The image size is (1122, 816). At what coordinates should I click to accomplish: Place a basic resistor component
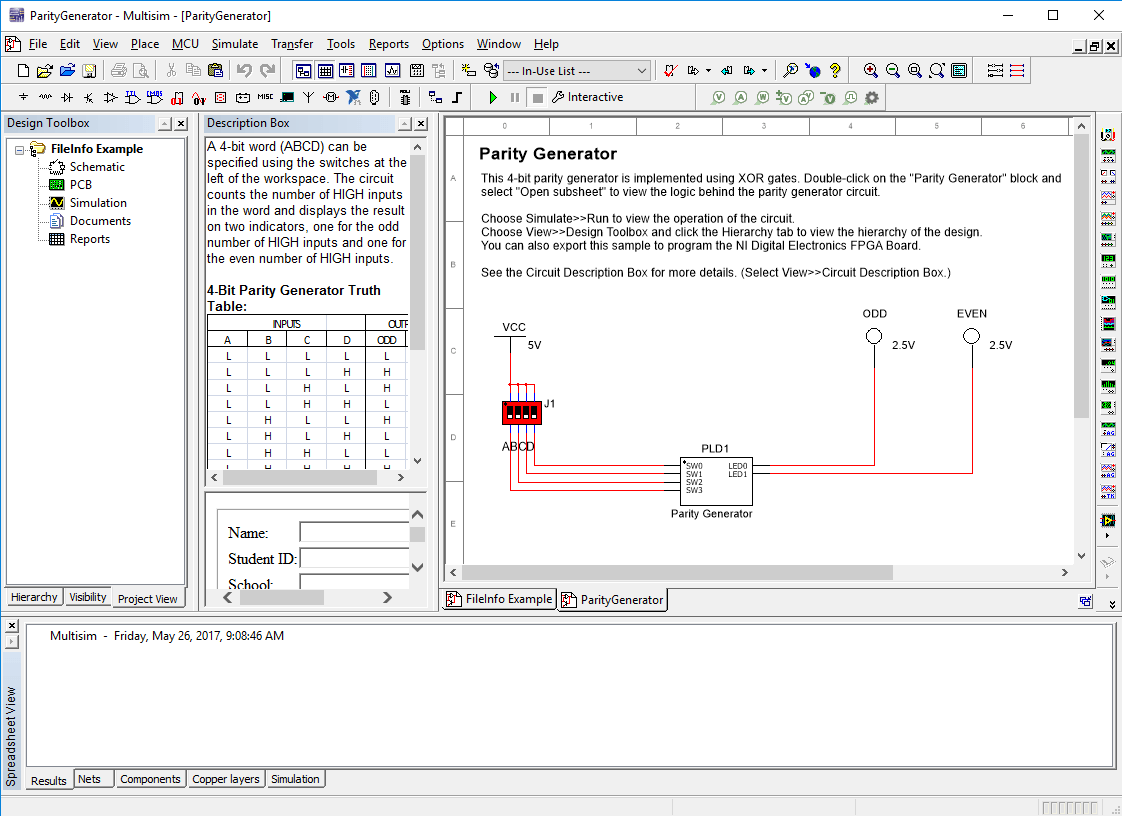tap(45, 97)
